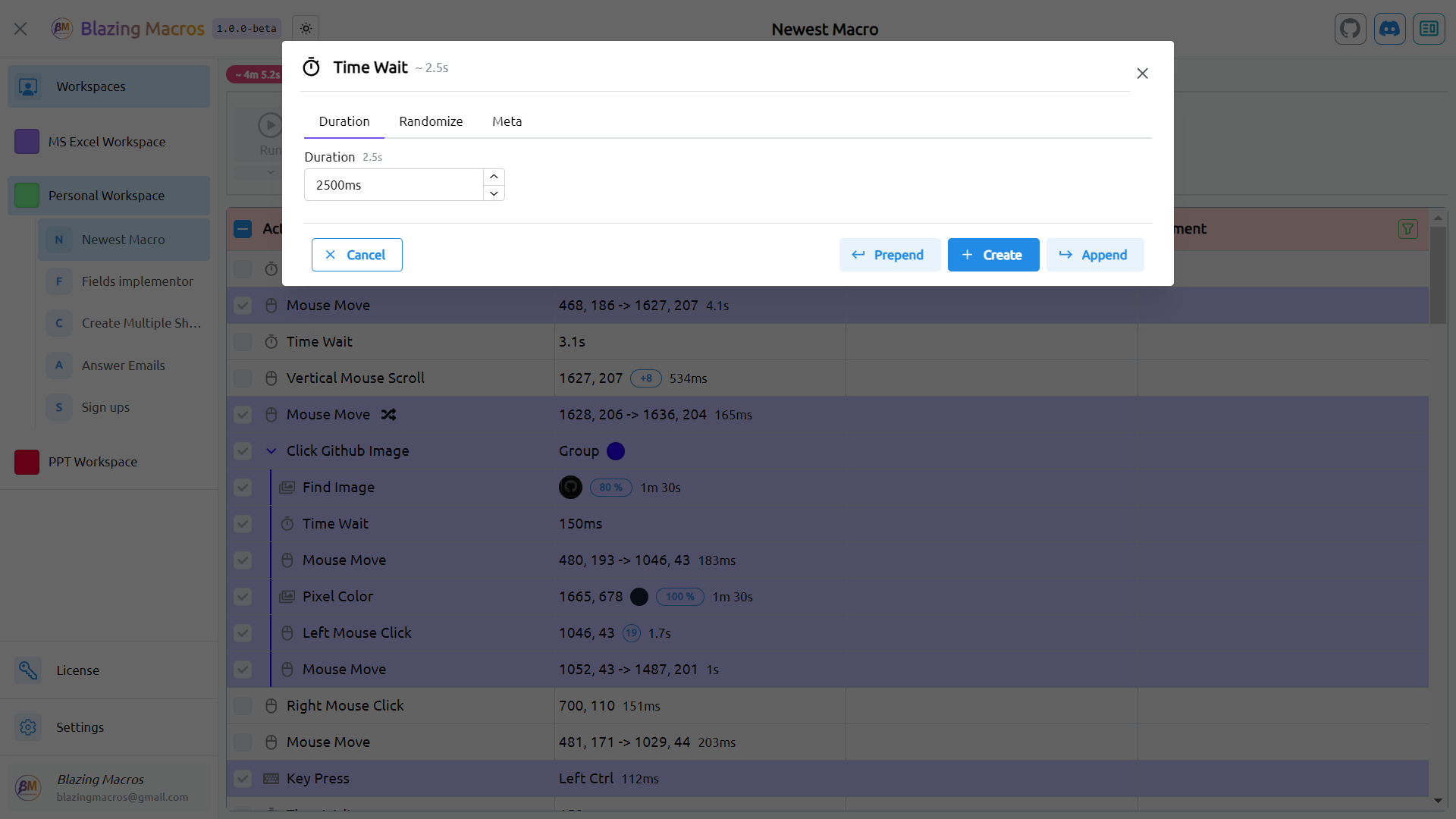Click the Find Image row icon
Image resolution: width=1456 pixels, height=819 pixels.
(x=287, y=488)
